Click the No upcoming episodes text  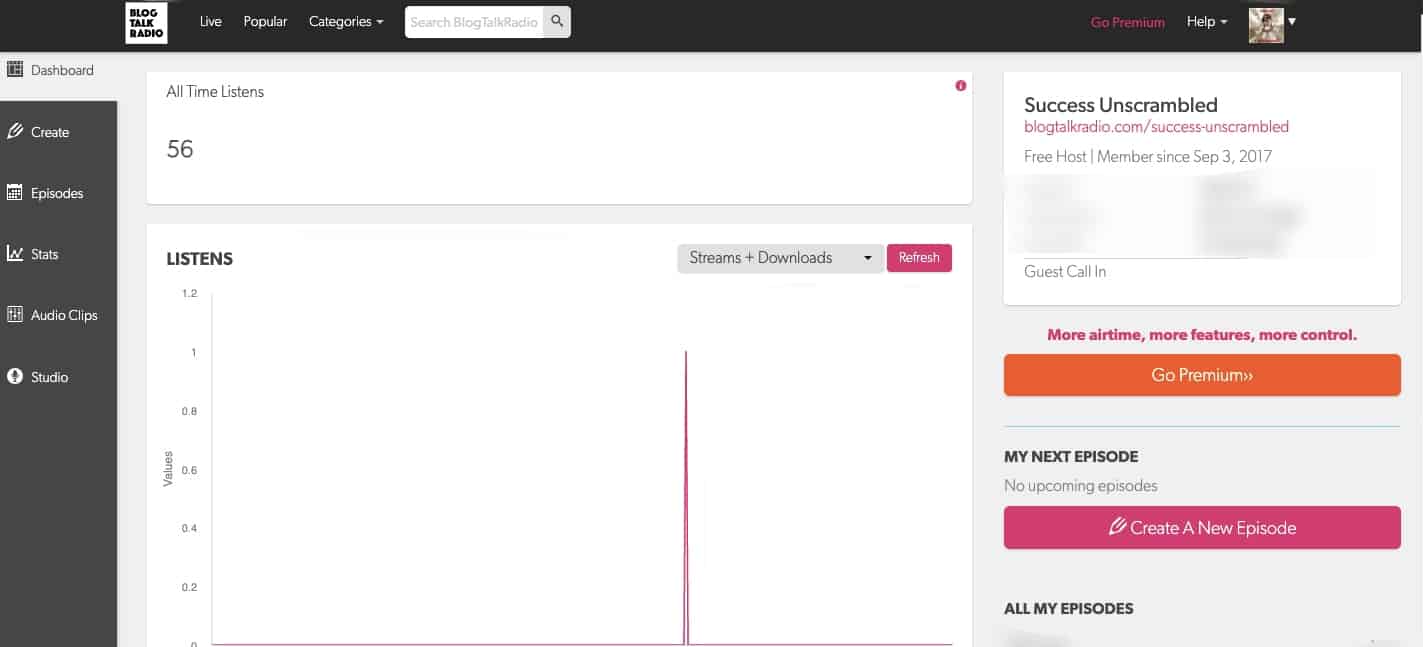tap(1081, 486)
